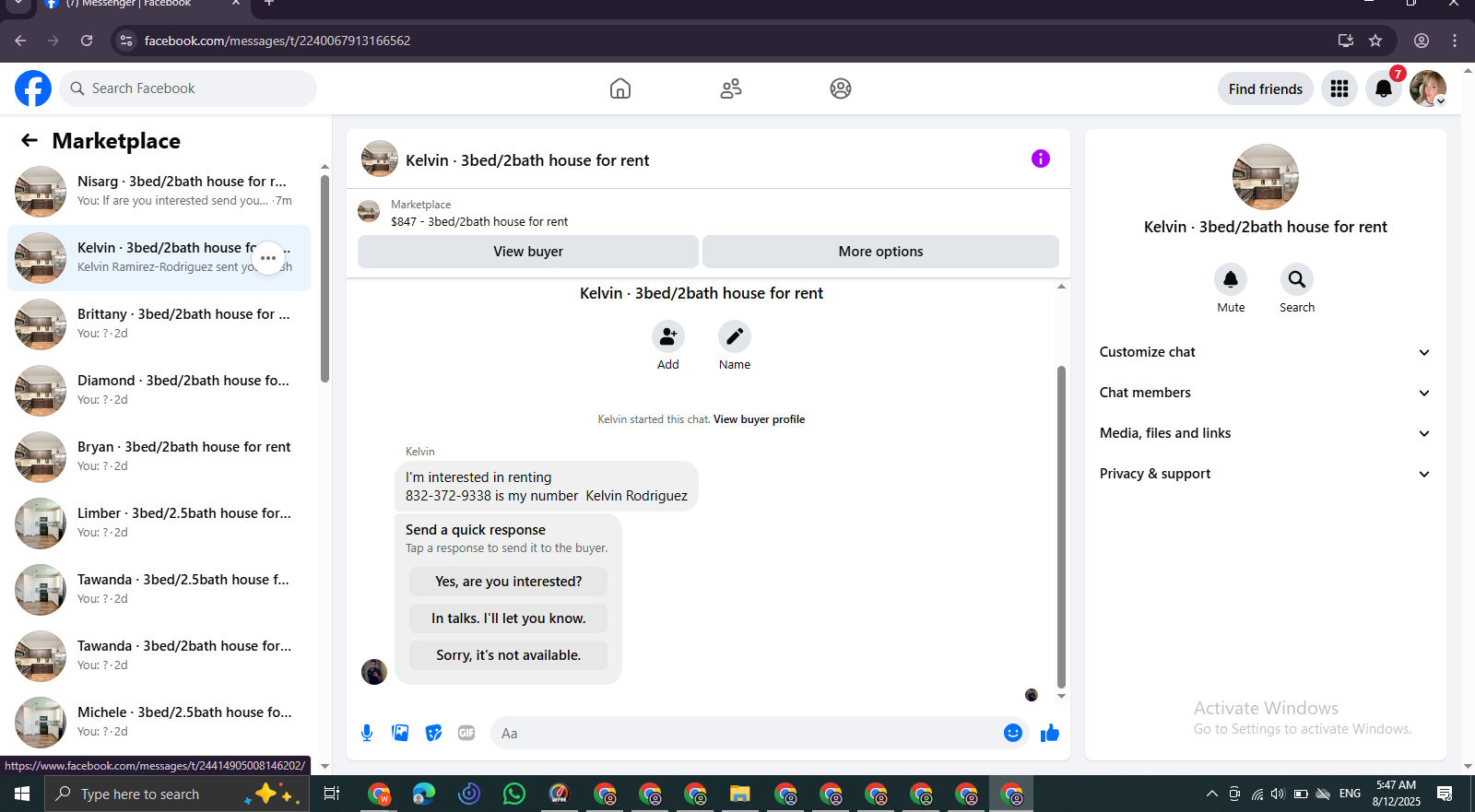The width and height of the screenshot is (1475, 812).
Task: Add people to the chat with Add icon
Action: 668,336
